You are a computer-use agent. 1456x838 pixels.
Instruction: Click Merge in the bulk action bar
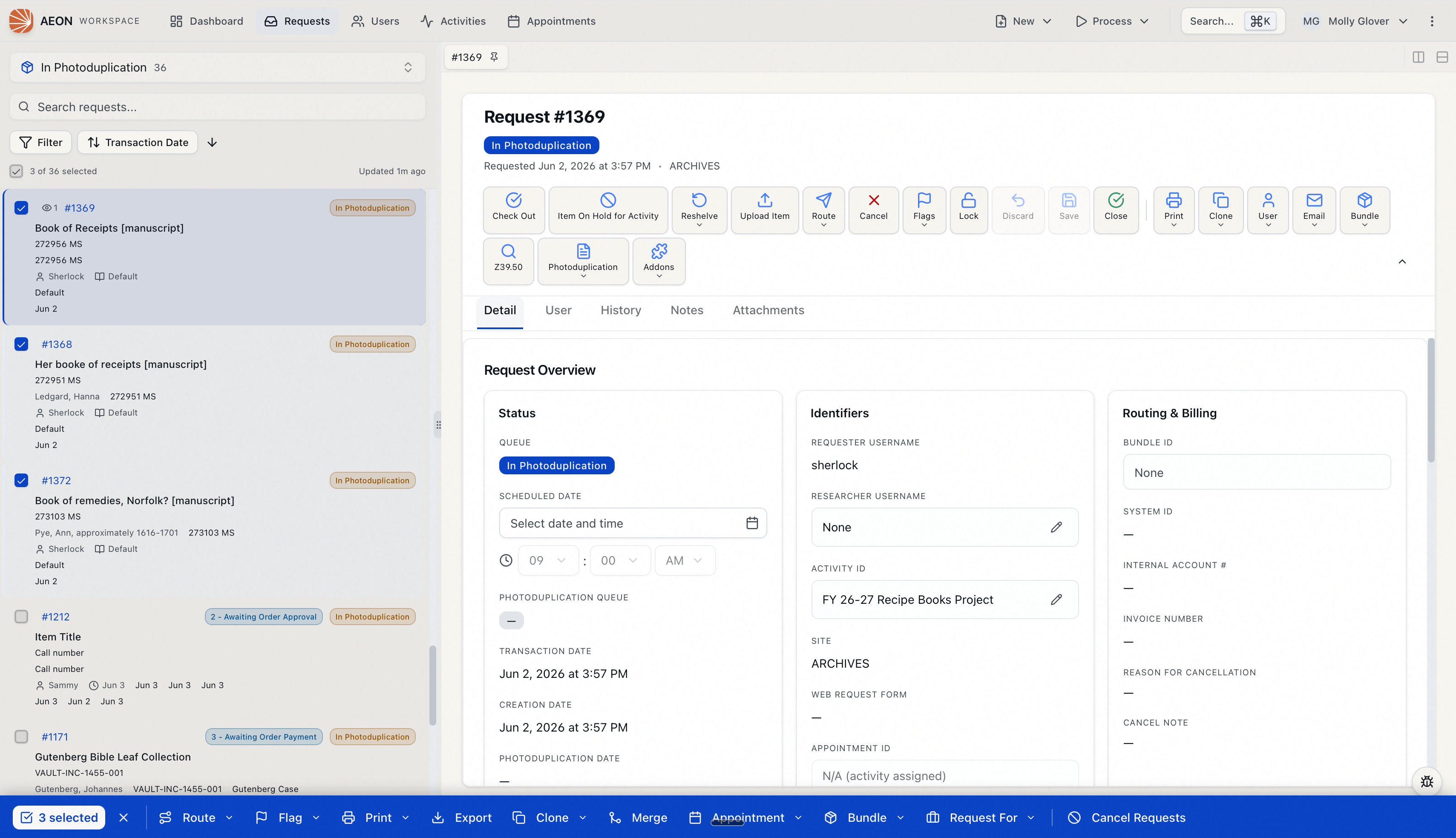(x=638, y=818)
